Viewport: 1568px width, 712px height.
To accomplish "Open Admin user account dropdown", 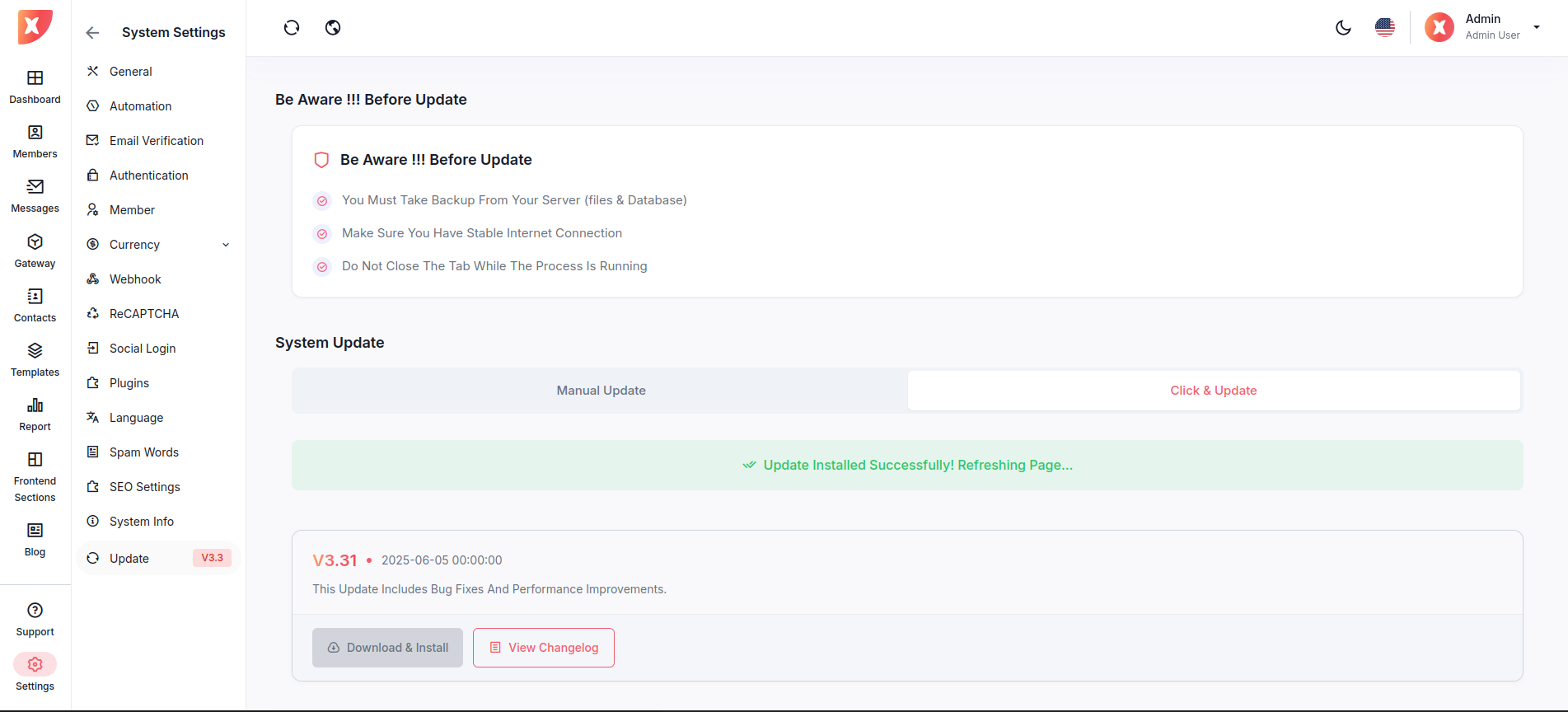I will pos(1483,27).
